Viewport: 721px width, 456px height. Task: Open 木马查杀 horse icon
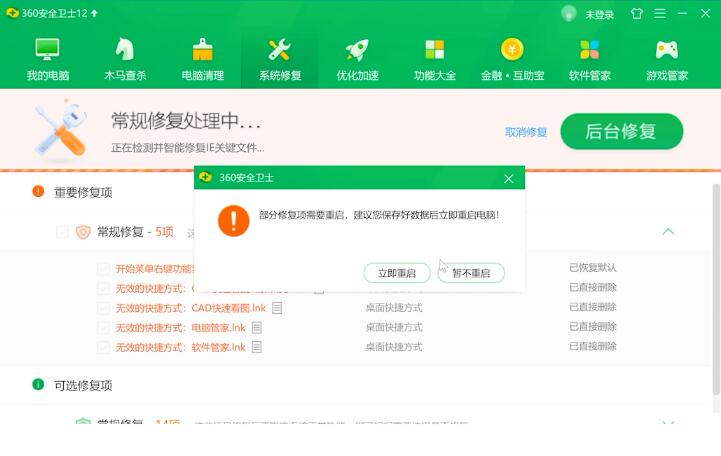(x=125, y=49)
